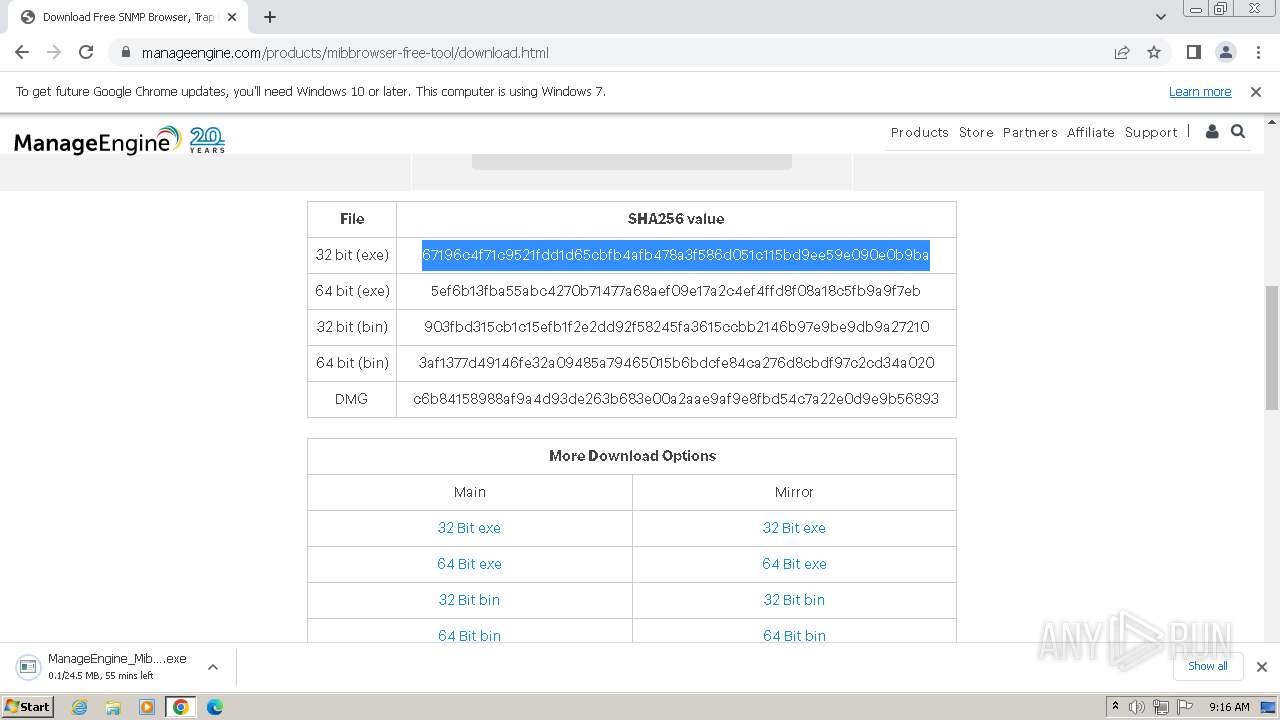Open the volume control tray icon
The image size is (1280, 720).
(1137, 707)
